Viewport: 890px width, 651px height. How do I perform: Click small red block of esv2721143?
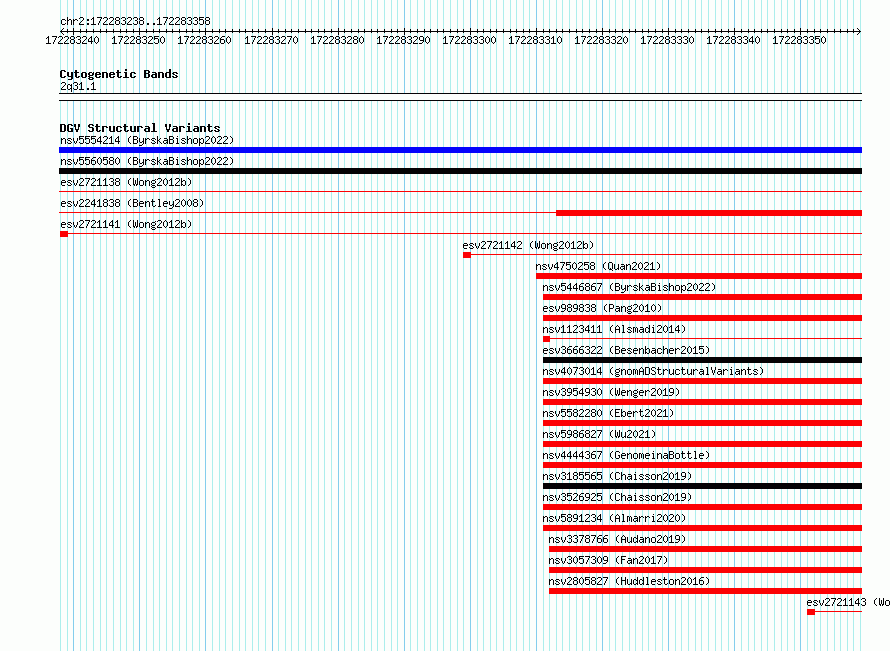[811, 612]
